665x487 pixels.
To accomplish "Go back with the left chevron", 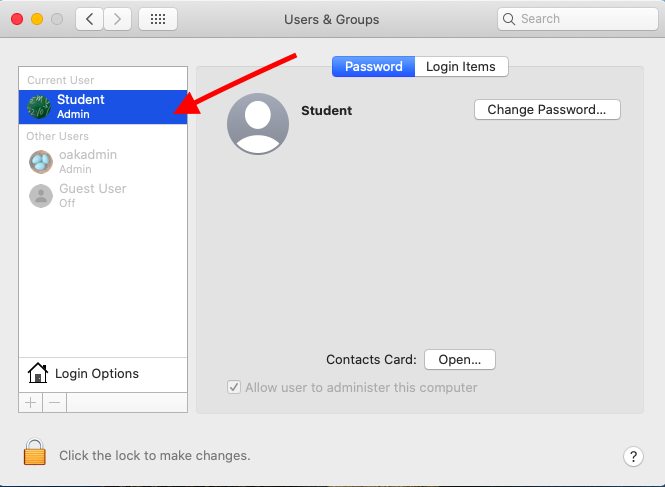I will coord(89,19).
